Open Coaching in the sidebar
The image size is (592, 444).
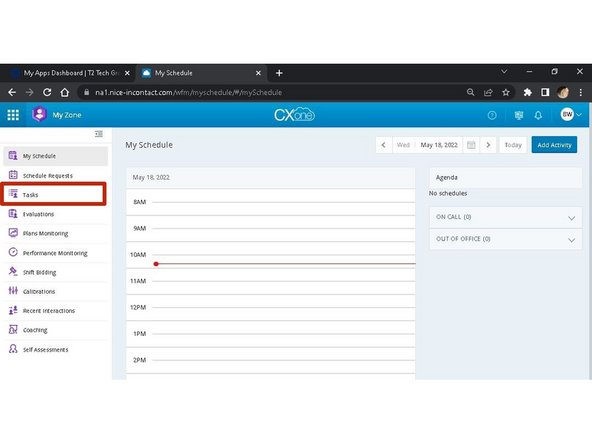[x=56, y=330]
